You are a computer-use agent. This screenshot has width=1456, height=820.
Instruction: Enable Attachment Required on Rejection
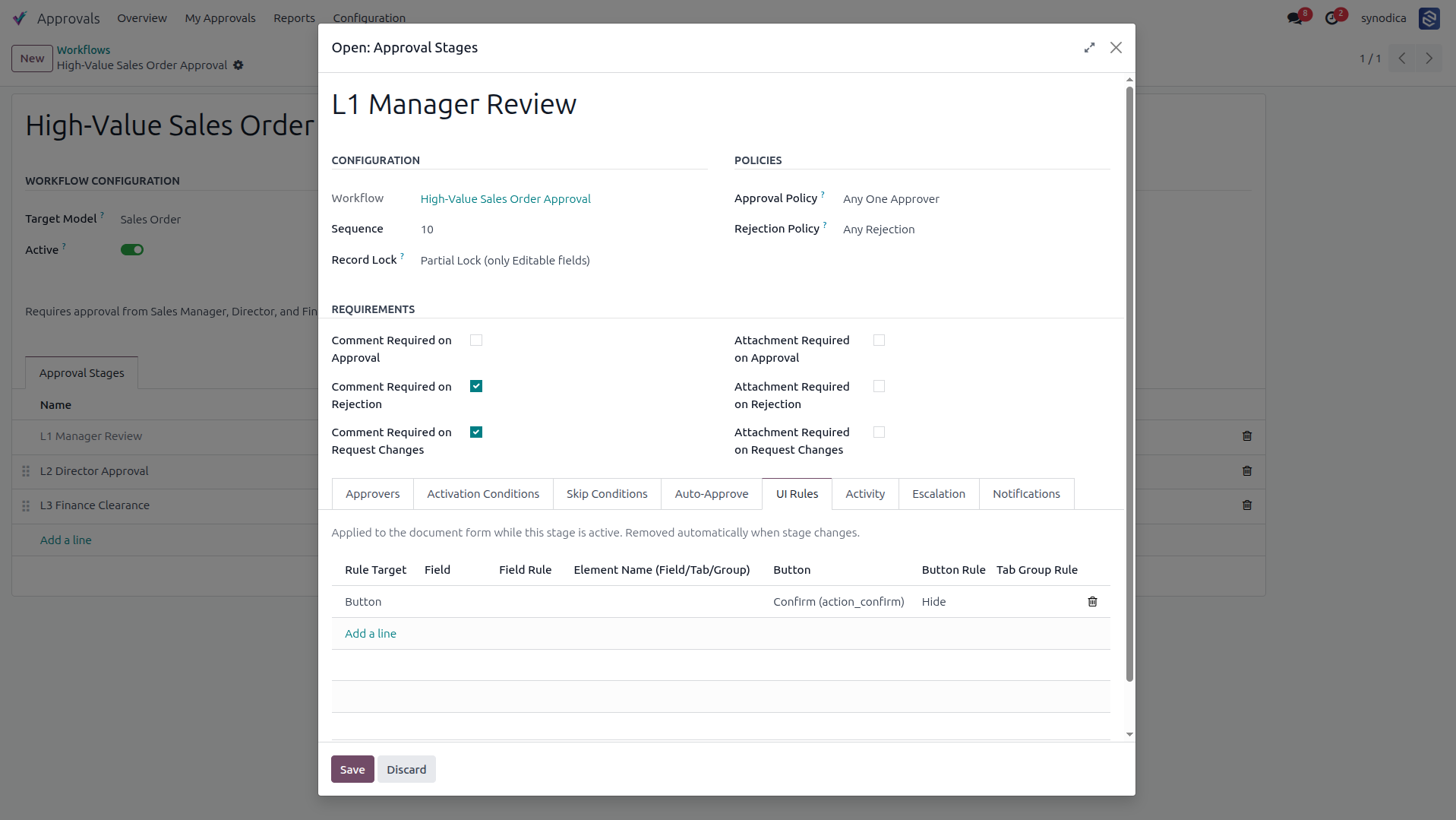pyautogui.click(x=879, y=387)
